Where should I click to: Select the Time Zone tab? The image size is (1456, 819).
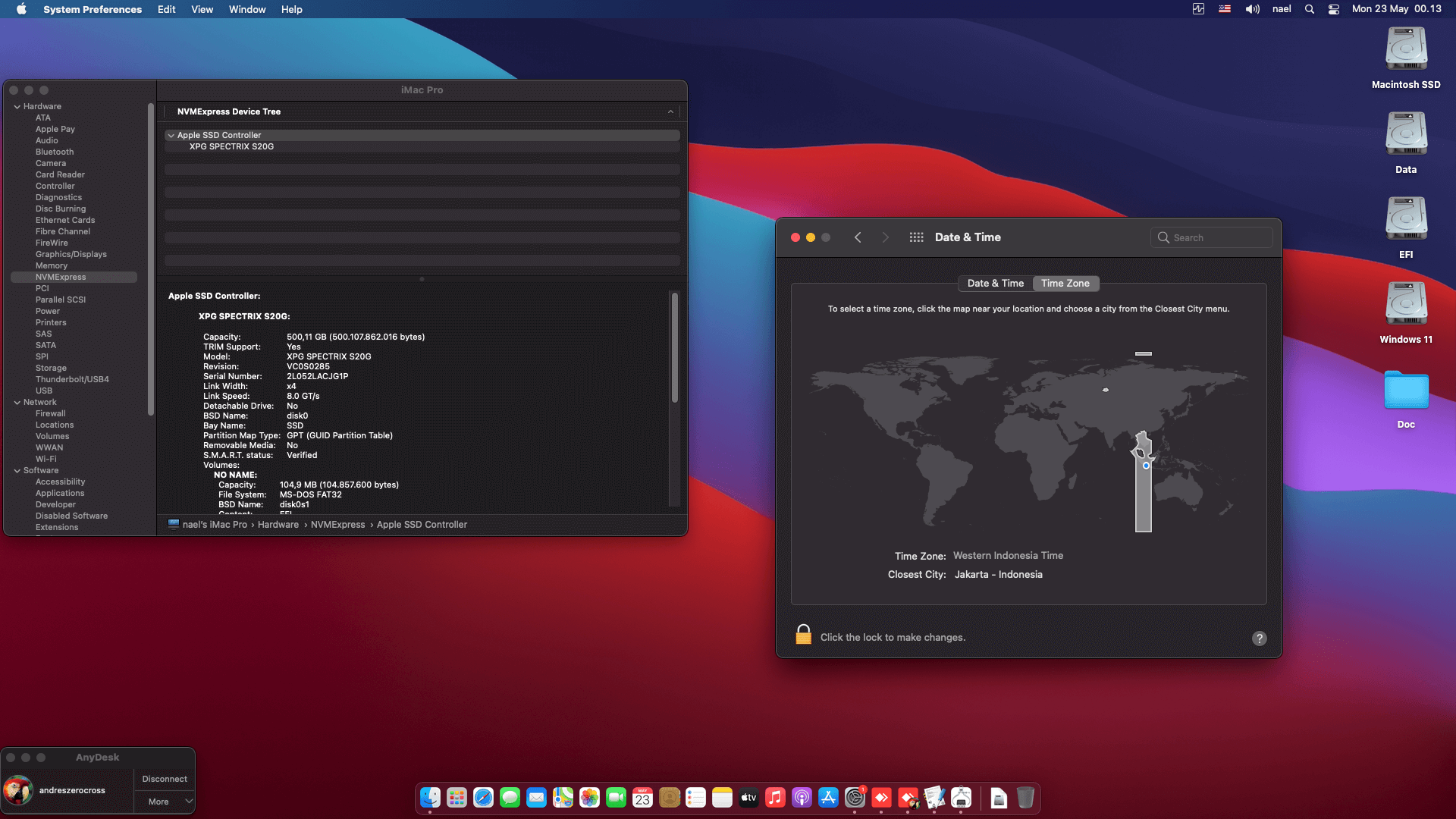point(1065,283)
